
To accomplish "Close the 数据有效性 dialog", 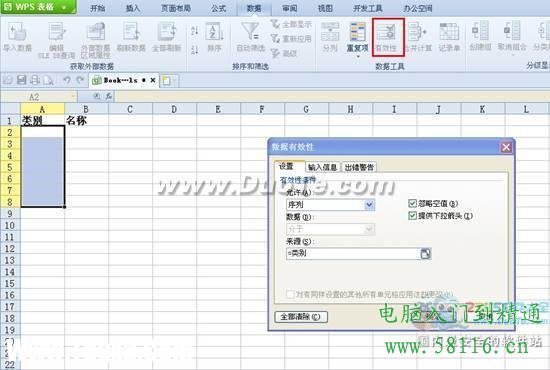I will point(506,147).
